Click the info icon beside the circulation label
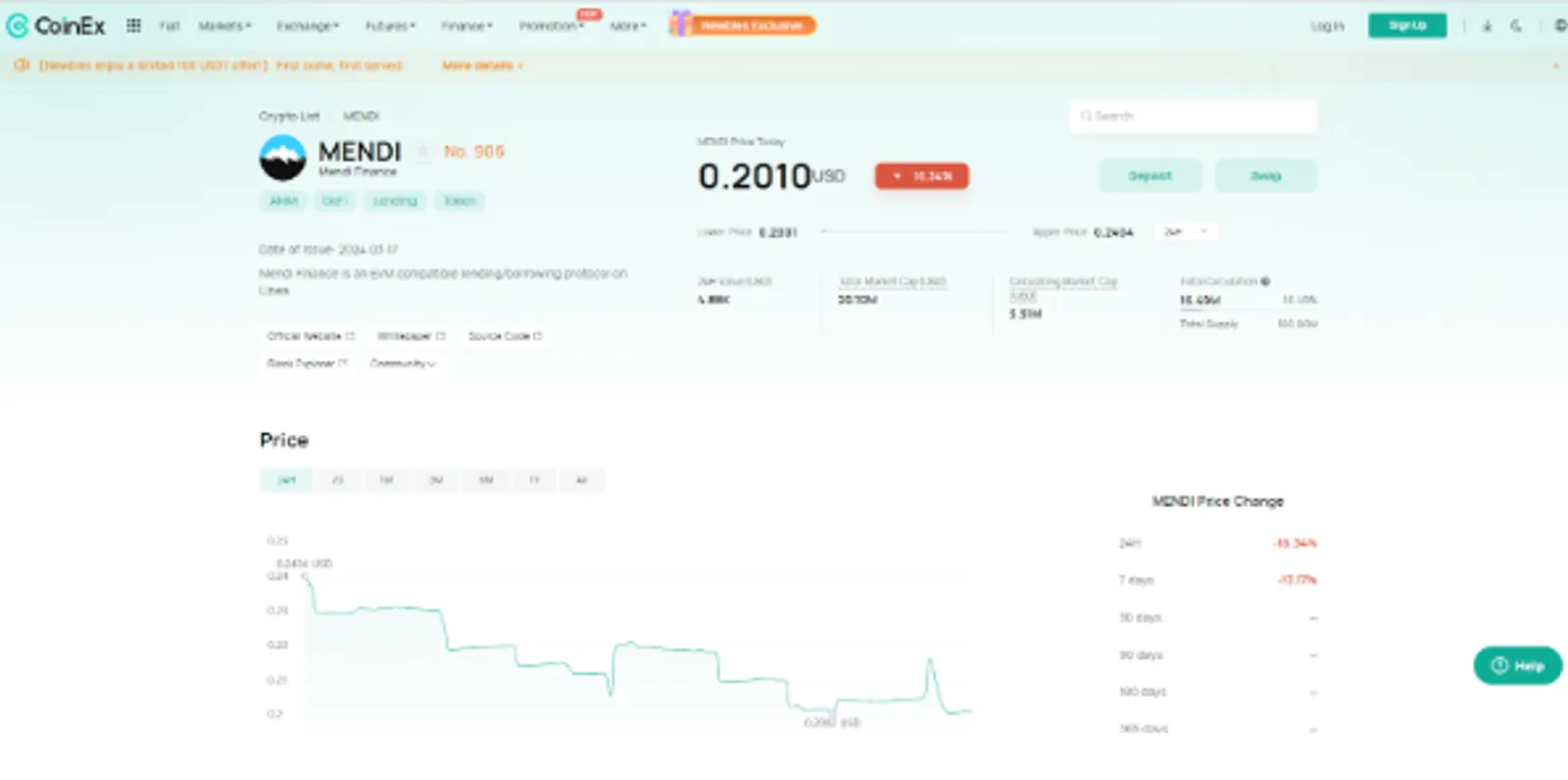This screenshot has width=1568, height=780. pyautogui.click(x=1265, y=281)
